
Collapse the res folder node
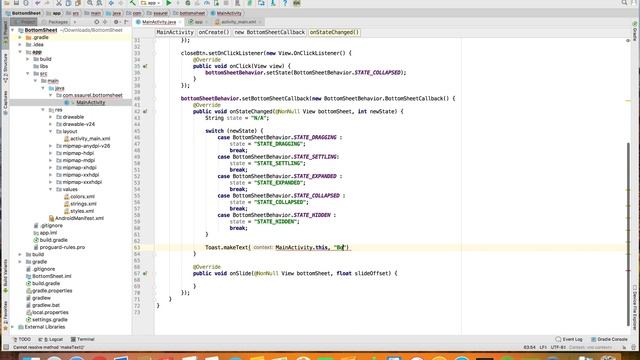43,110
